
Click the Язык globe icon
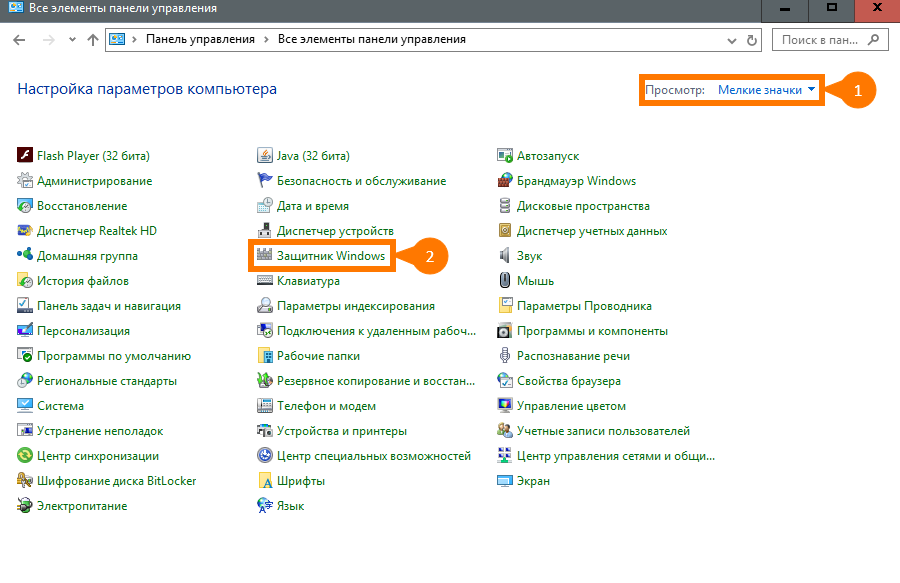[265, 506]
